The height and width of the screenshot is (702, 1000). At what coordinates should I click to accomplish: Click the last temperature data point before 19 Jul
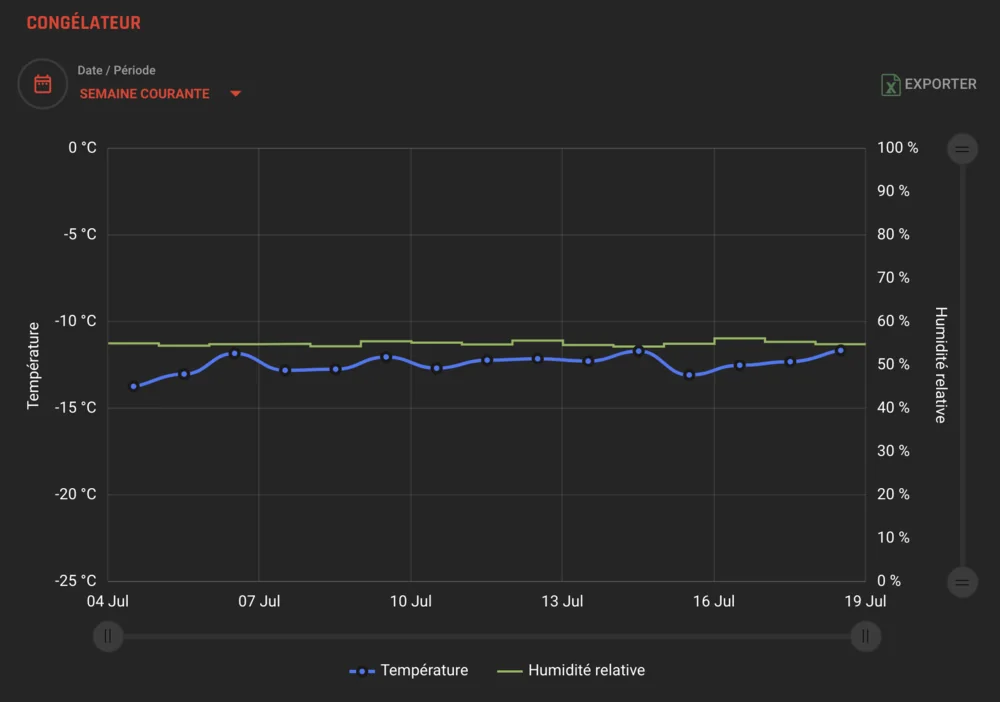point(841,350)
